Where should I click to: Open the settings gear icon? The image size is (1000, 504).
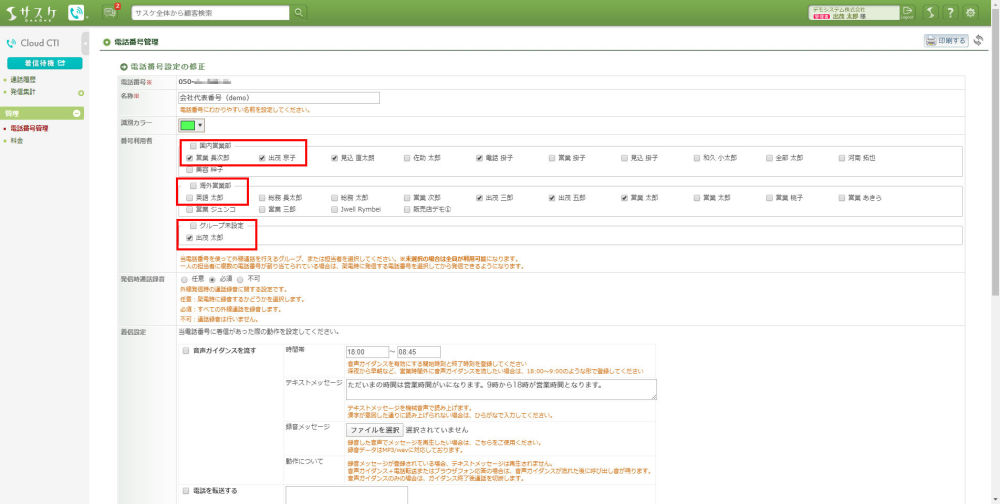[970, 12]
